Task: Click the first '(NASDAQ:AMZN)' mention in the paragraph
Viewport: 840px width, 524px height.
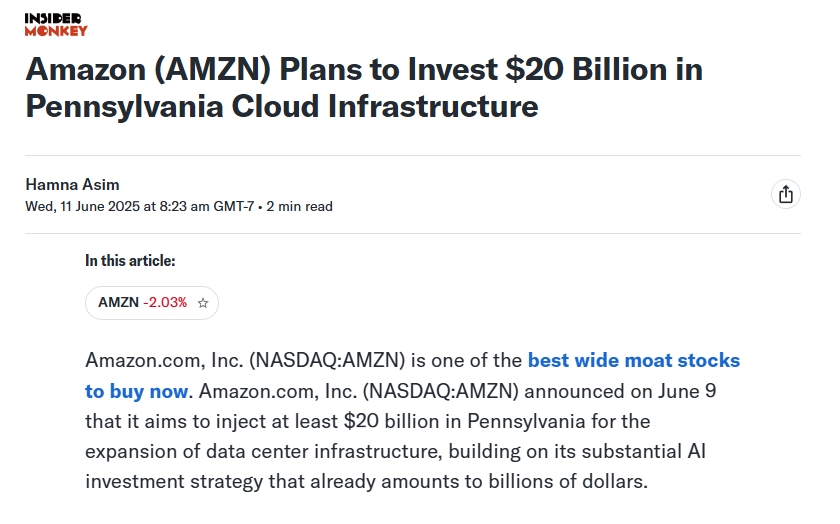Action: pyautogui.click(x=327, y=360)
